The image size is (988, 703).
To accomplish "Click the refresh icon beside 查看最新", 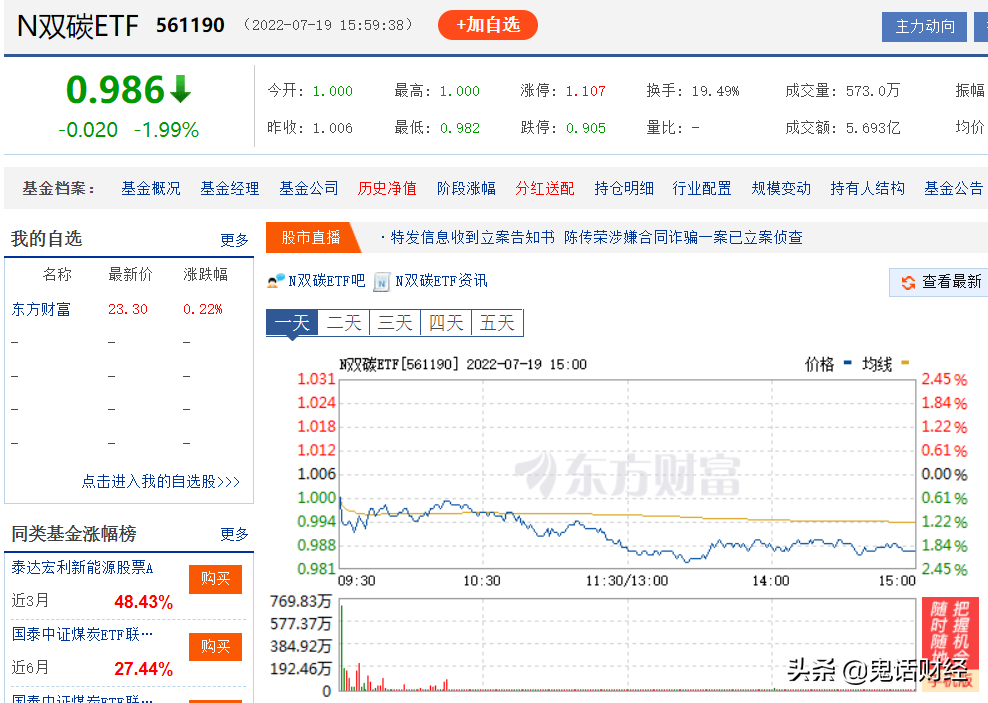I will click(908, 282).
